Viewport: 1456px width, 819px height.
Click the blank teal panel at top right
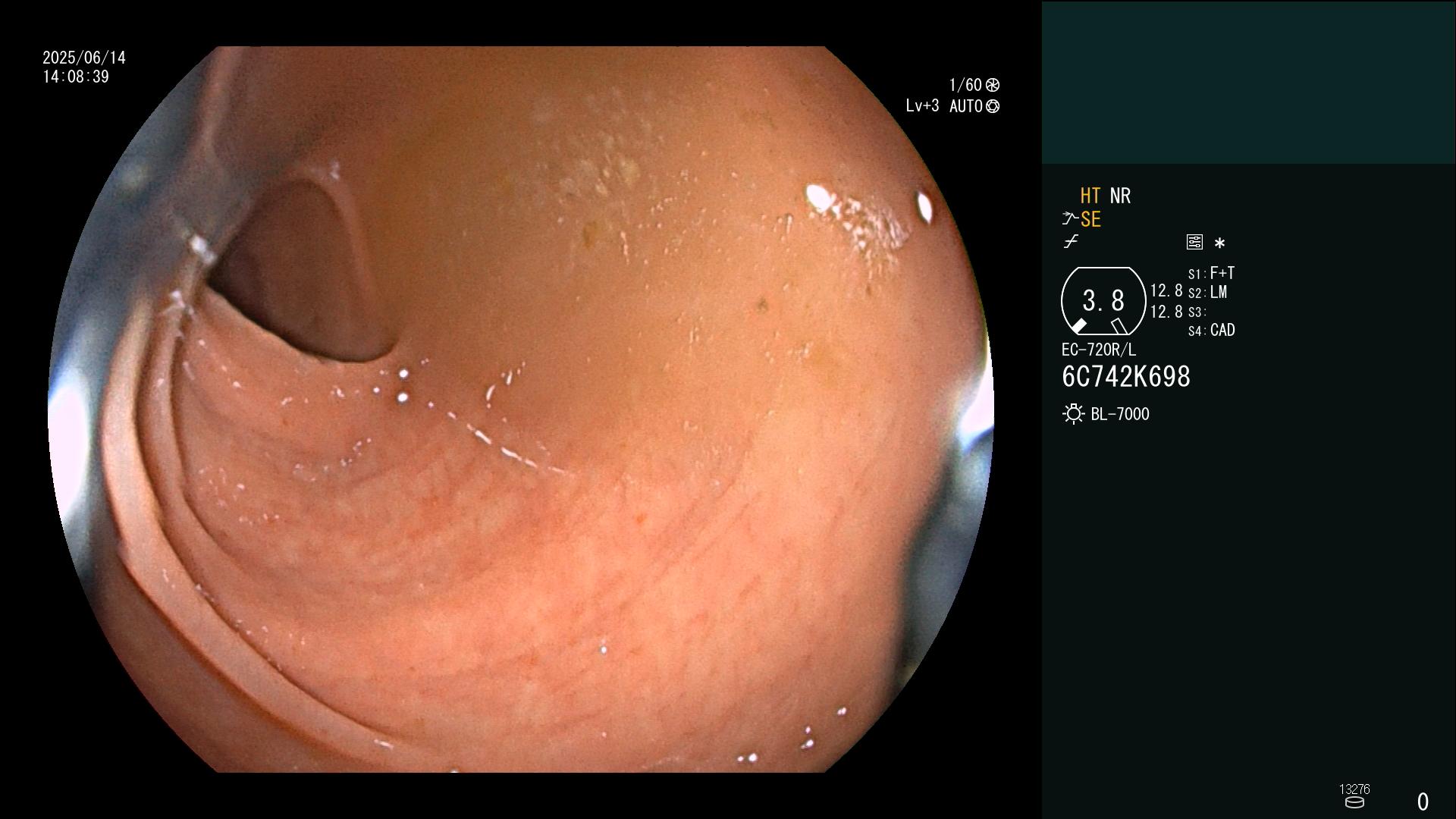coord(1248,82)
